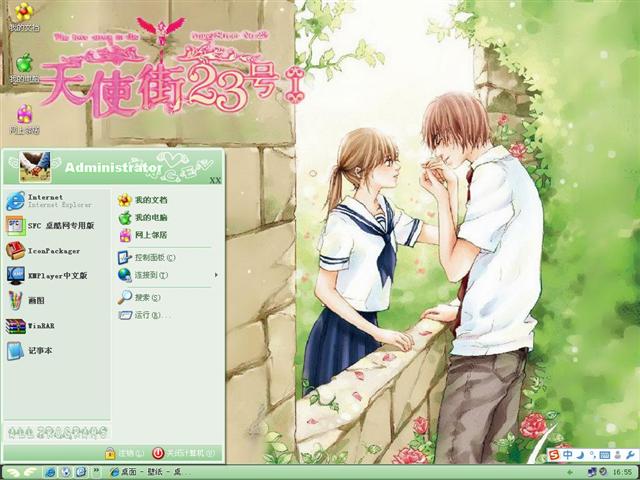Open the wrench settings on IME bar
Screen dimensions: 640x480
point(630,455)
